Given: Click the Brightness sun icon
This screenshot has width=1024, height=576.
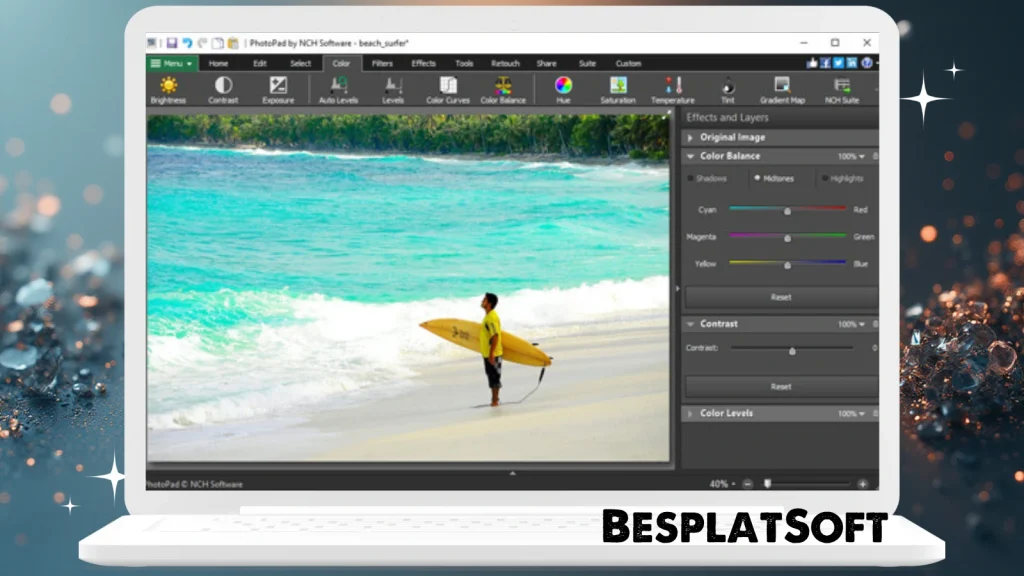Looking at the screenshot, I should [168, 86].
